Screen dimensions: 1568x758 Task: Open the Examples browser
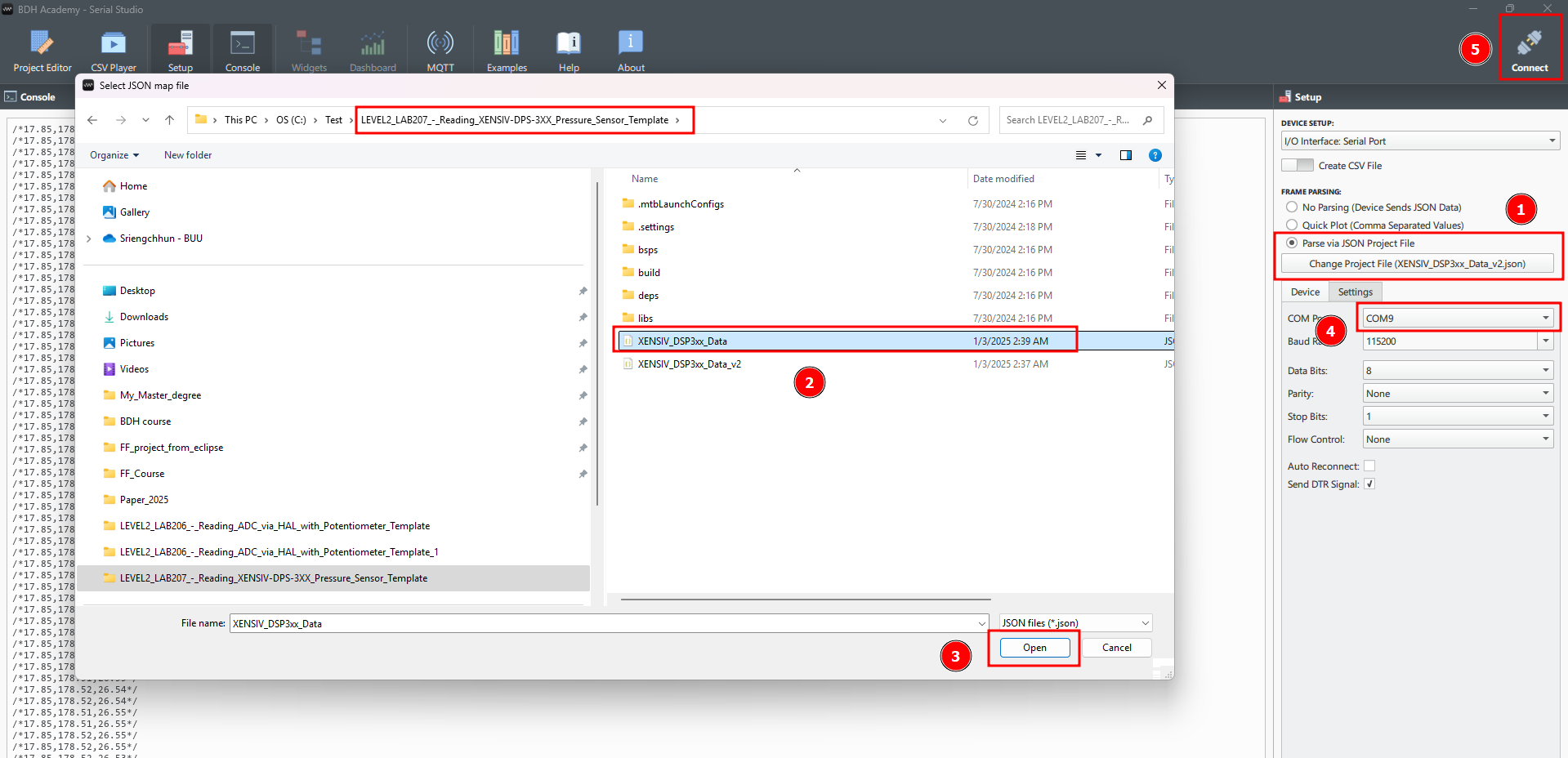point(507,51)
